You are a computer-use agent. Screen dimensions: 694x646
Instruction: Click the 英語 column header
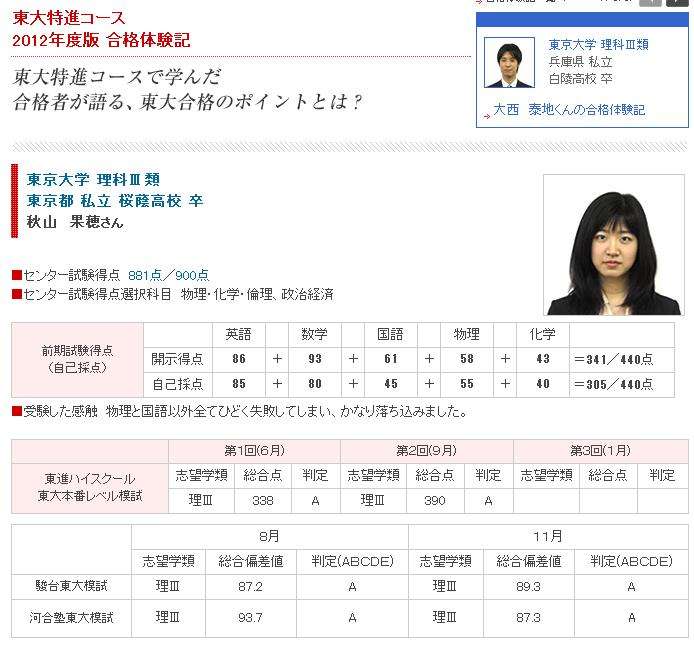[239, 334]
